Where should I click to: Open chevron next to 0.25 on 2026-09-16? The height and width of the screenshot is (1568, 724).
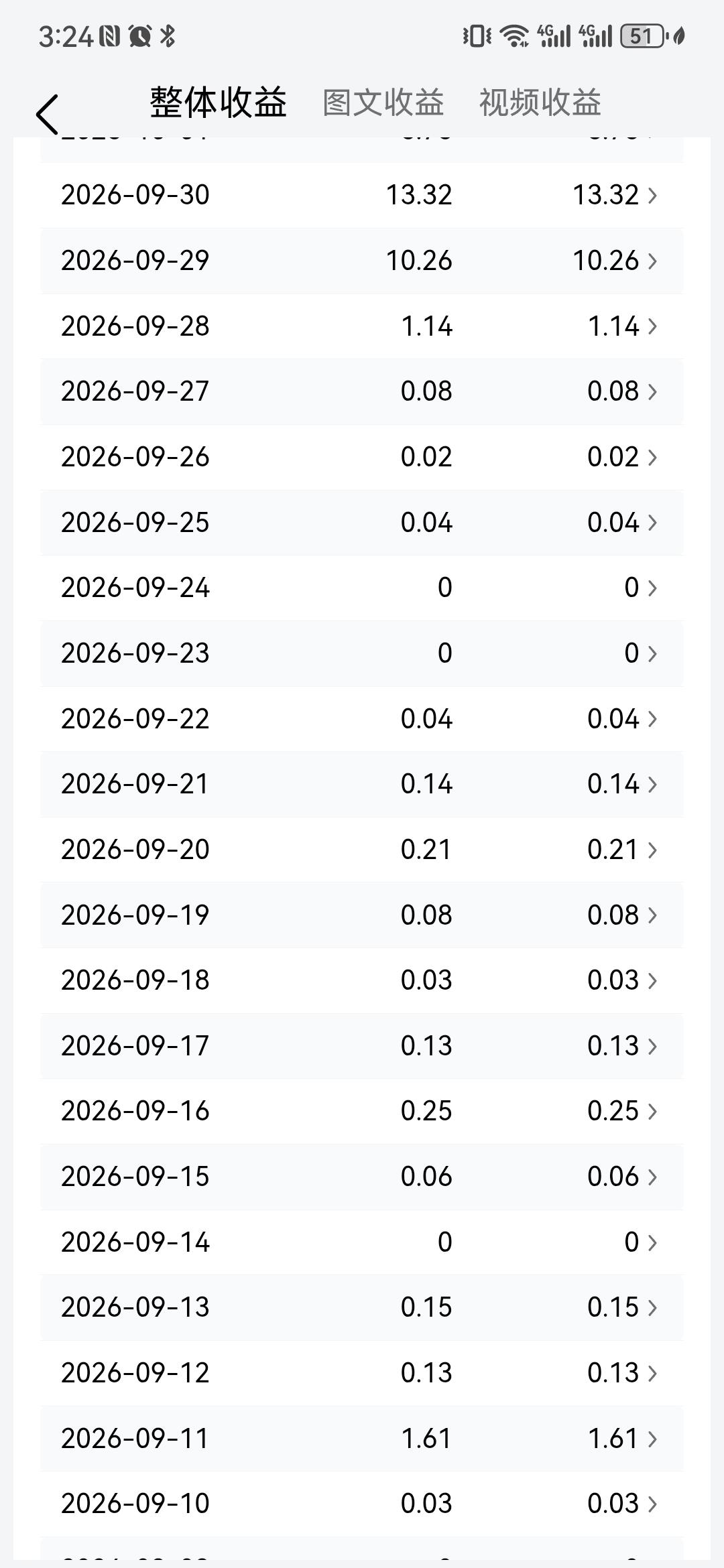[x=652, y=1112]
